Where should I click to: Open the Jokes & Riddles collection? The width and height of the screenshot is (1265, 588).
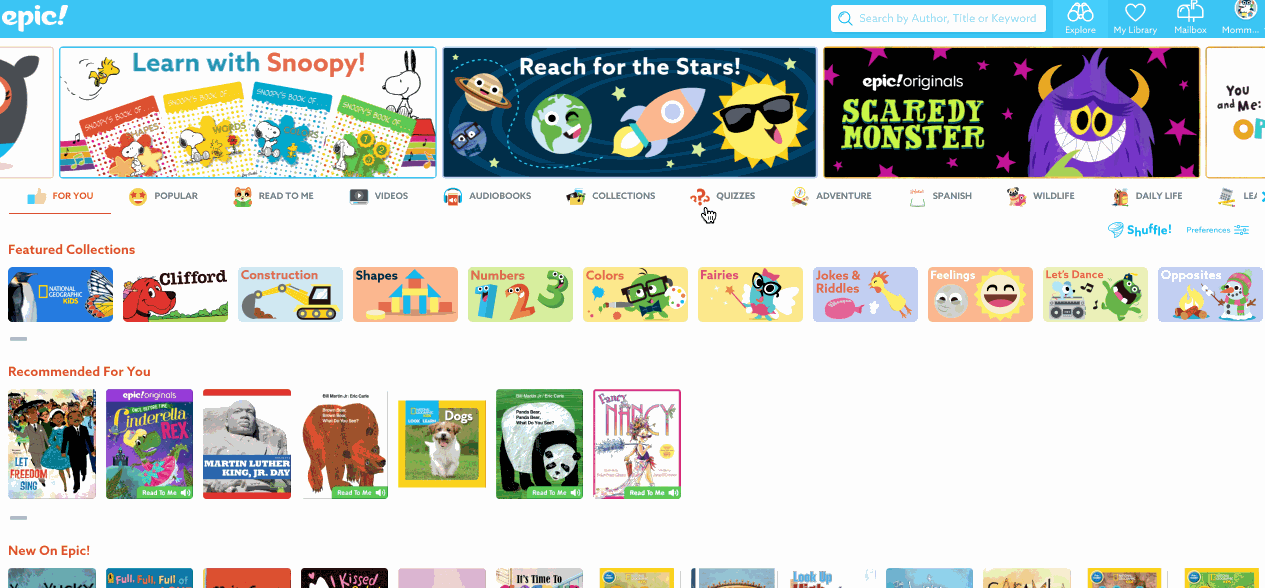click(865, 294)
